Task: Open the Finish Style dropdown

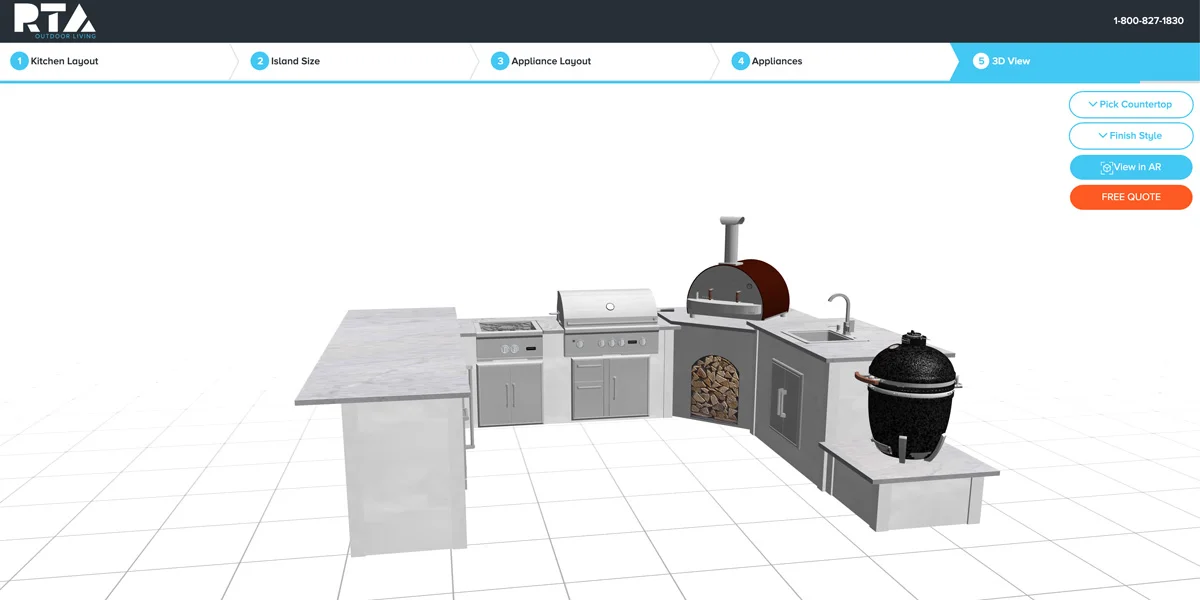Action: point(1131,135)
